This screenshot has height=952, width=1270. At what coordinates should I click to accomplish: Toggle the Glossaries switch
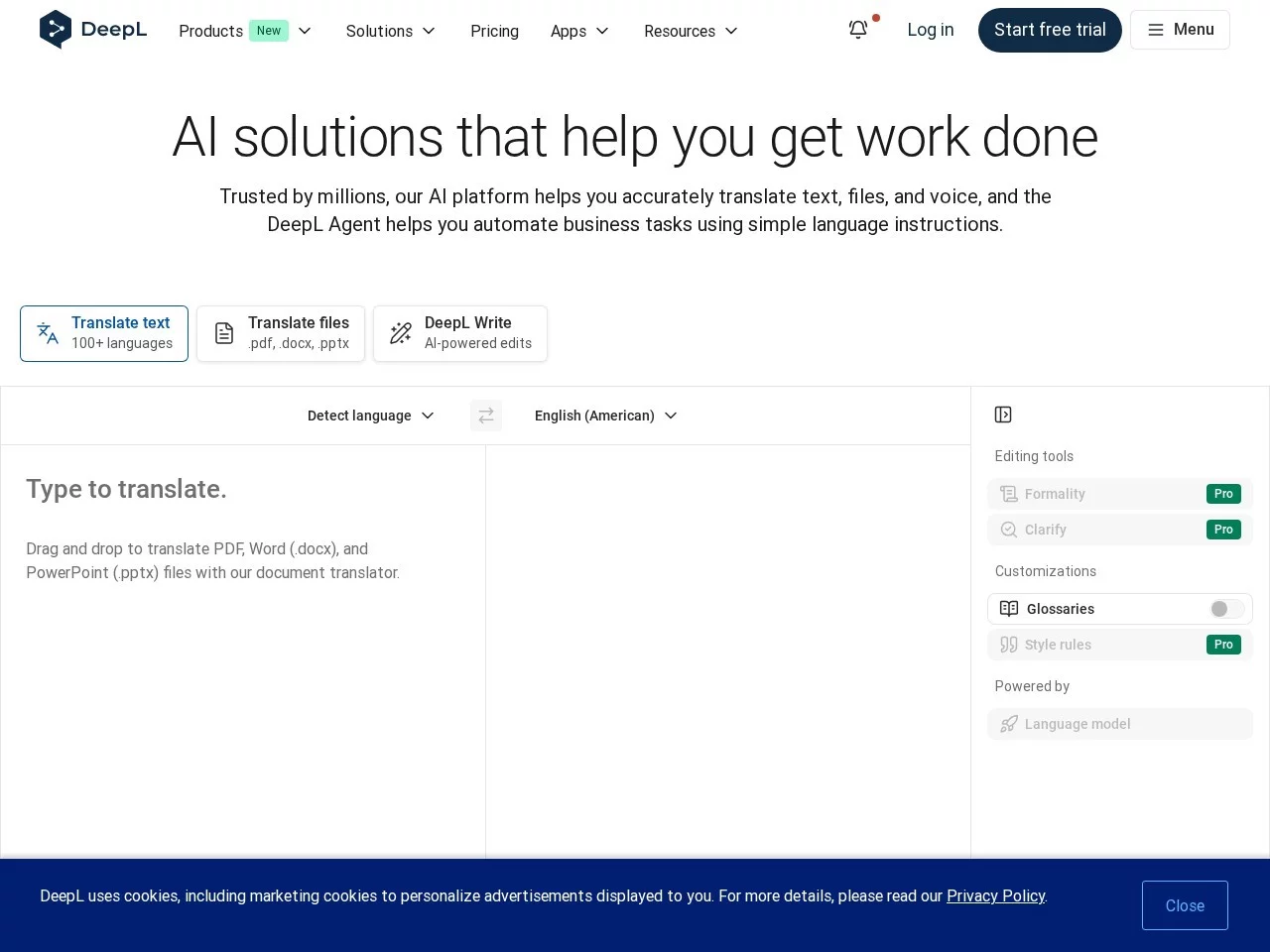click(1226, 609)
